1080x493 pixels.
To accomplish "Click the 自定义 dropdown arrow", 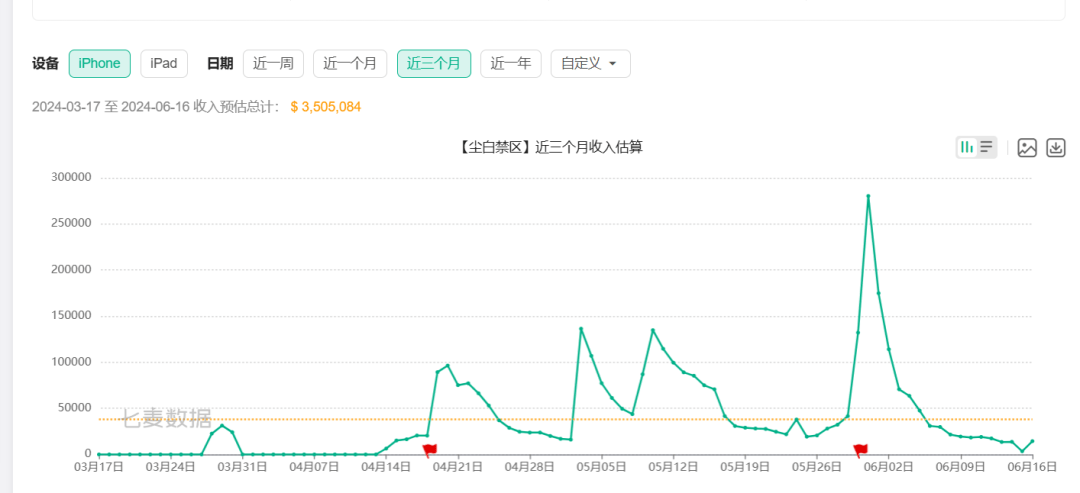I will tap(612, 64).
